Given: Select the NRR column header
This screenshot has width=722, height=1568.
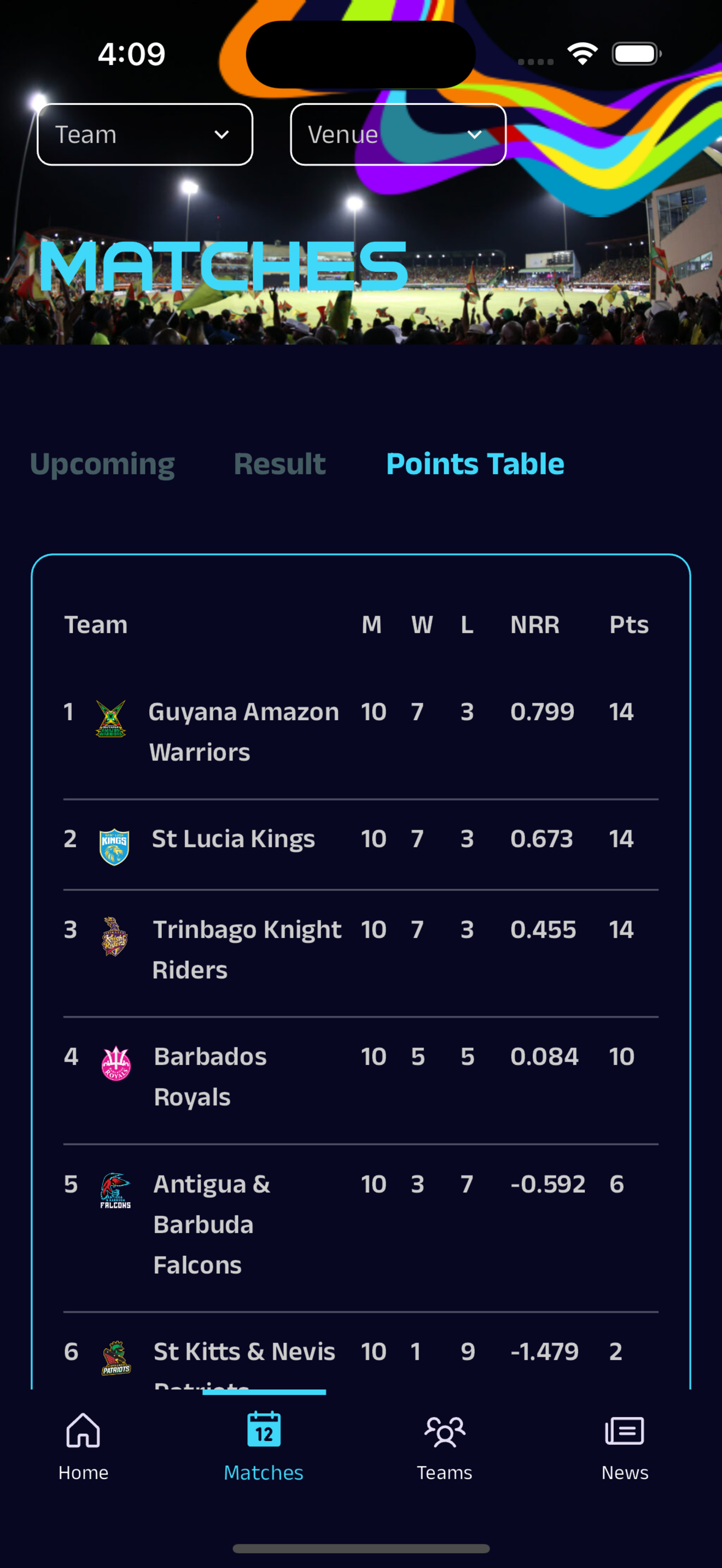Looking at the screenshot, I should click(x=534, y=624).
